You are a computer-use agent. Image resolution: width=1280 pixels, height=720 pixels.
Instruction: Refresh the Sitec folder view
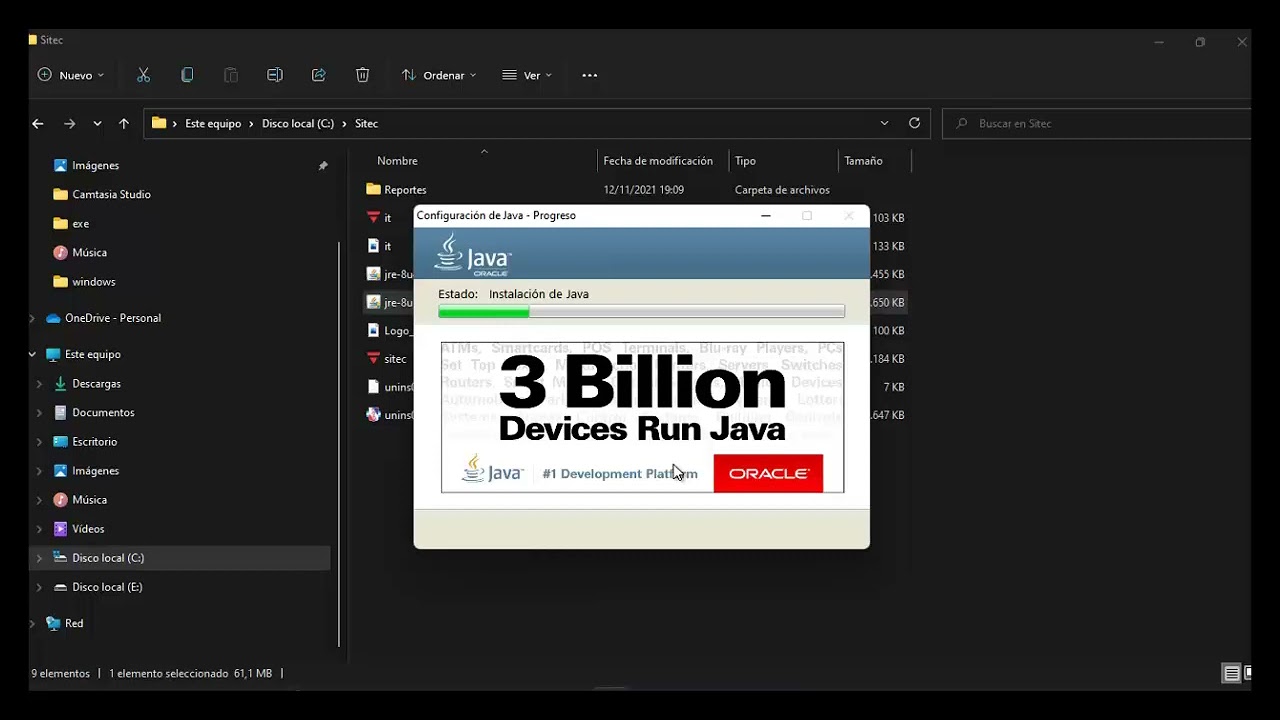click(914, 123)
